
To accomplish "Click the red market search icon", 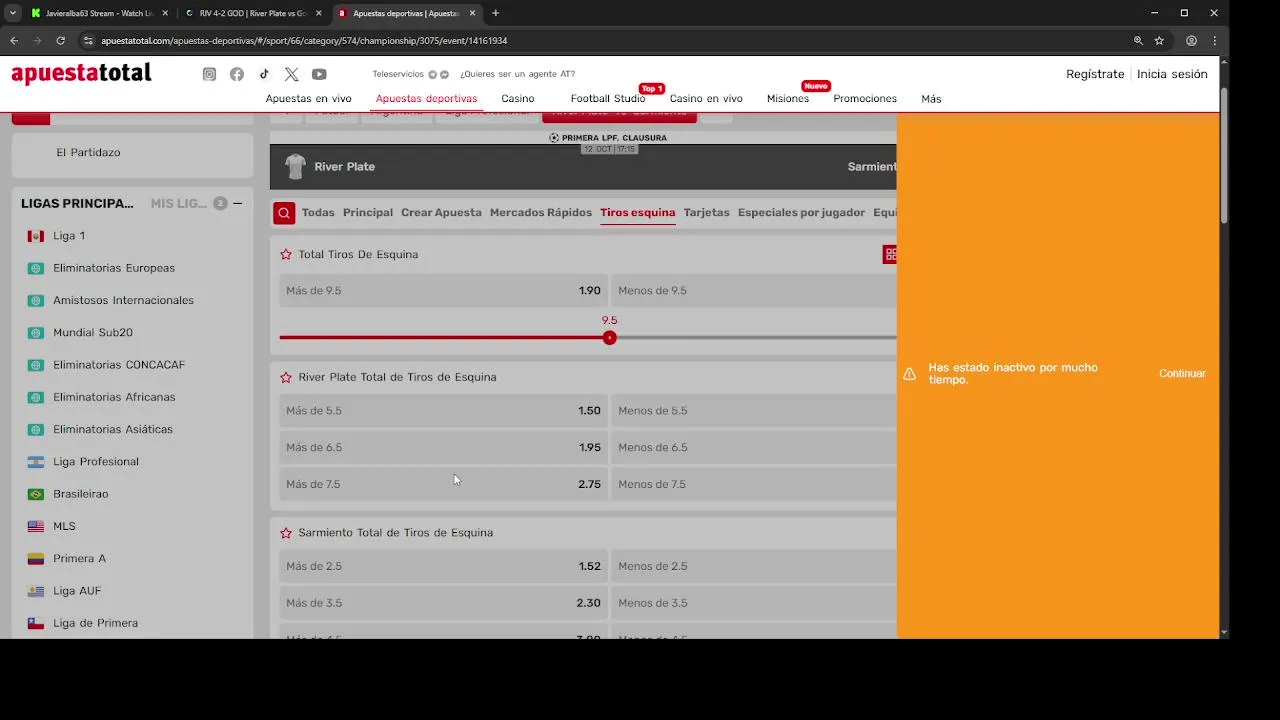I will (284, 212).
